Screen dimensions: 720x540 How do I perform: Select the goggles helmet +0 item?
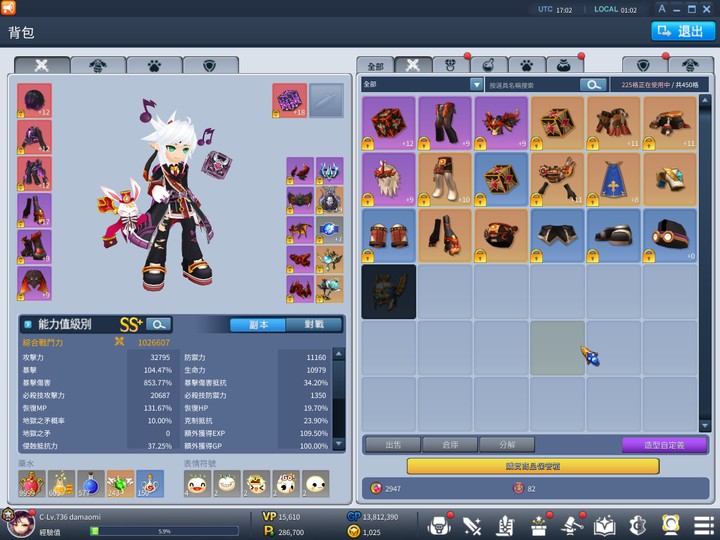670,236
